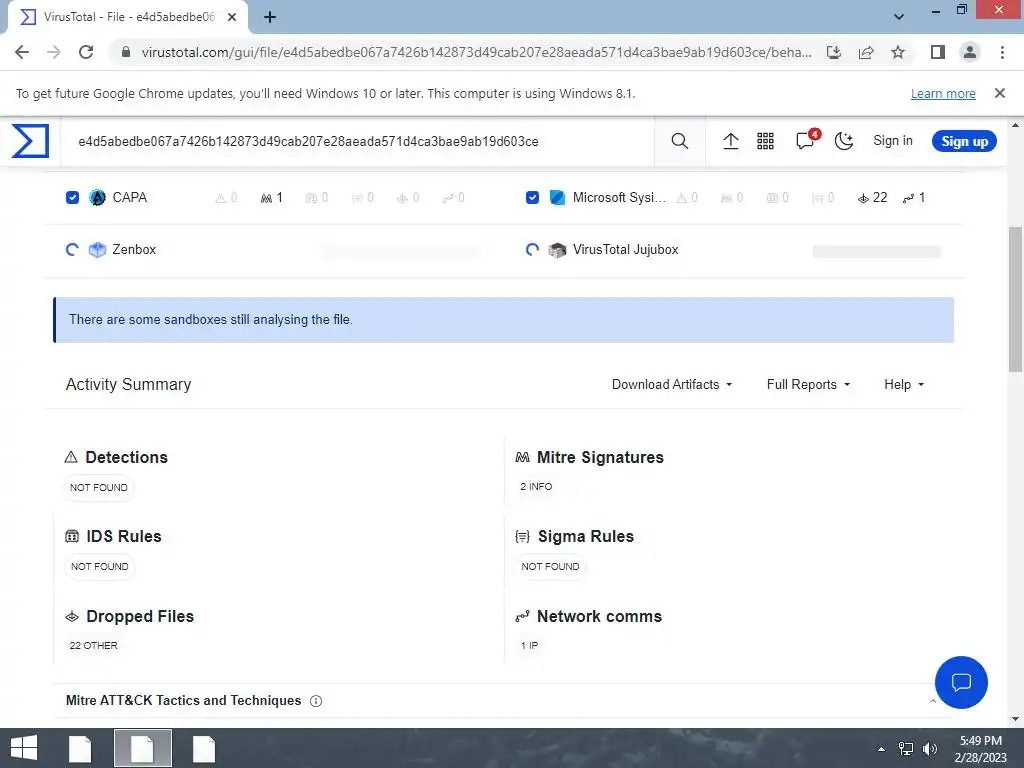Click the upload file arrow icon
Viewport: 1024px width, 768px height.
[x=731, y=141]
